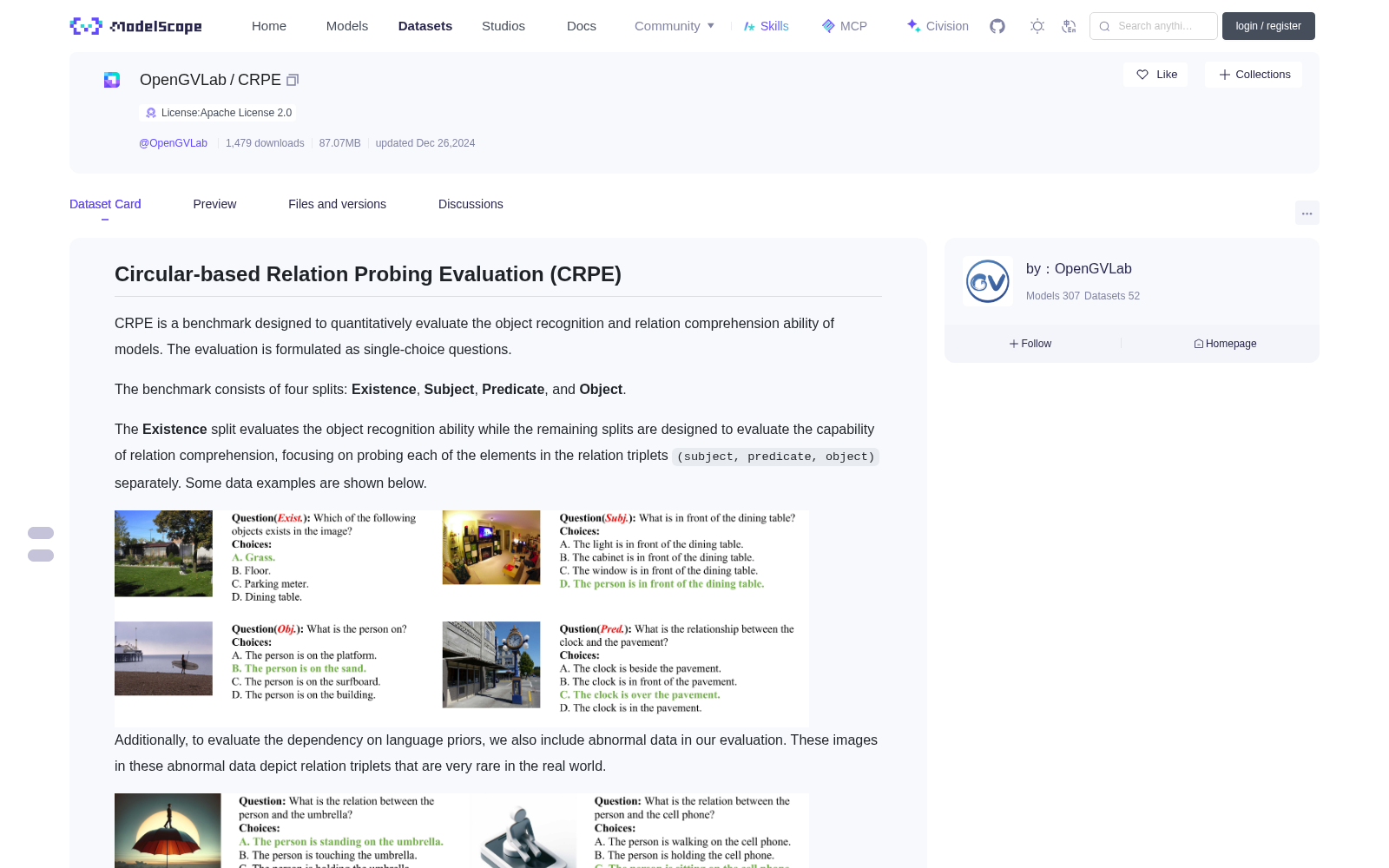Like this dataset with heart button
The width and height of the screenshot is (1389, 868).
[x=1155, y=75]
